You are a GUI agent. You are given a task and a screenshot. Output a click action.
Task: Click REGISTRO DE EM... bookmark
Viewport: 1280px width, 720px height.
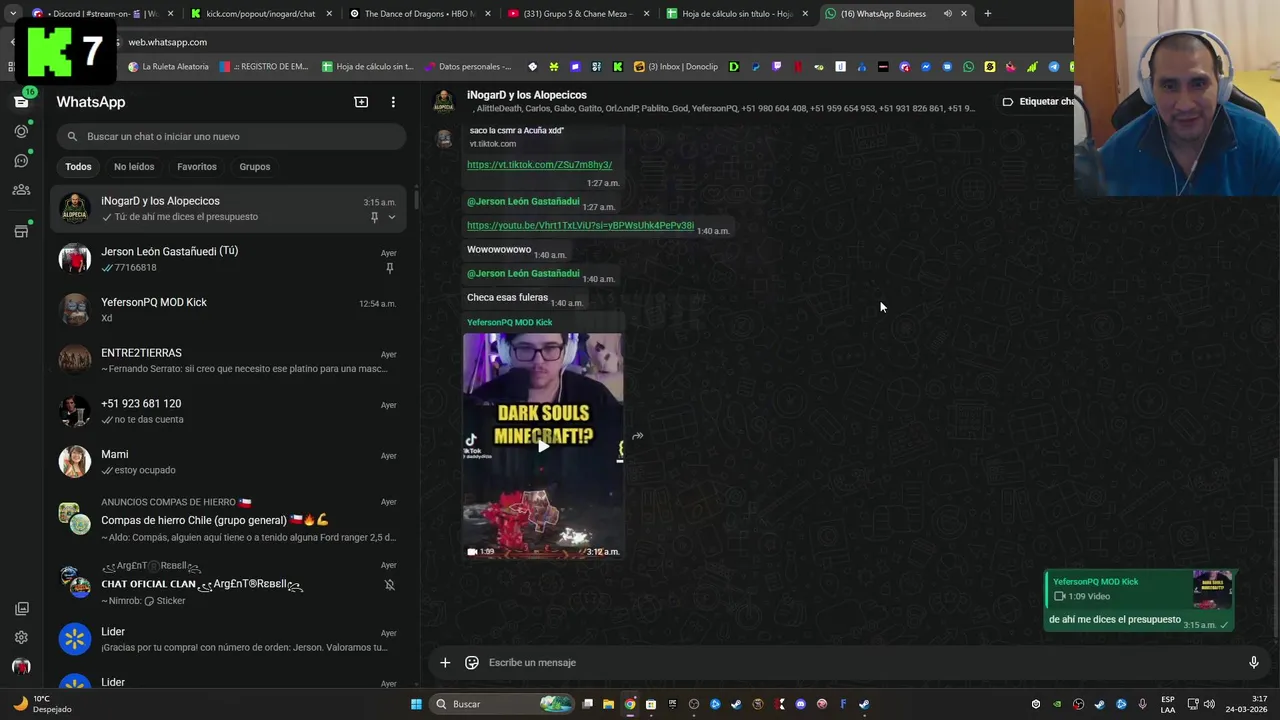264,67
